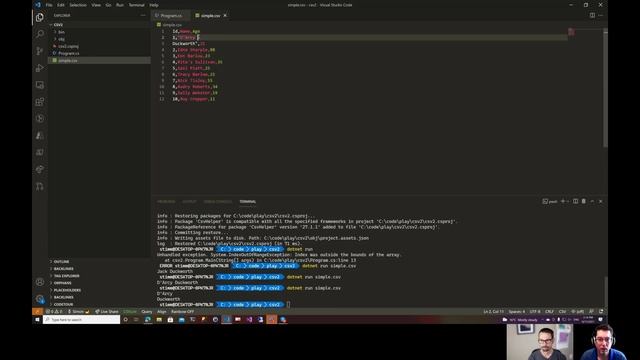Click the Ln 2, Col cursor position indicator

(493, 311)
